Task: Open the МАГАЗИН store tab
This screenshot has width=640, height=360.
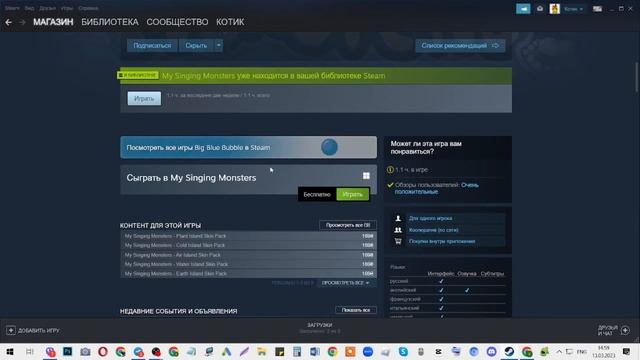Action: coord(53,22)
